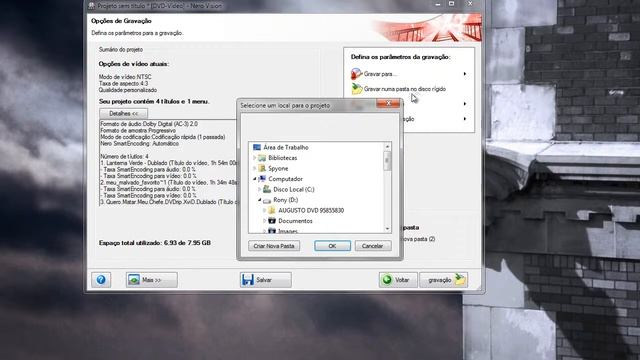This screenshot has width=640, height=360.
Task: Click the scroll down arrow in folder tree
Action: coord(387,229)
